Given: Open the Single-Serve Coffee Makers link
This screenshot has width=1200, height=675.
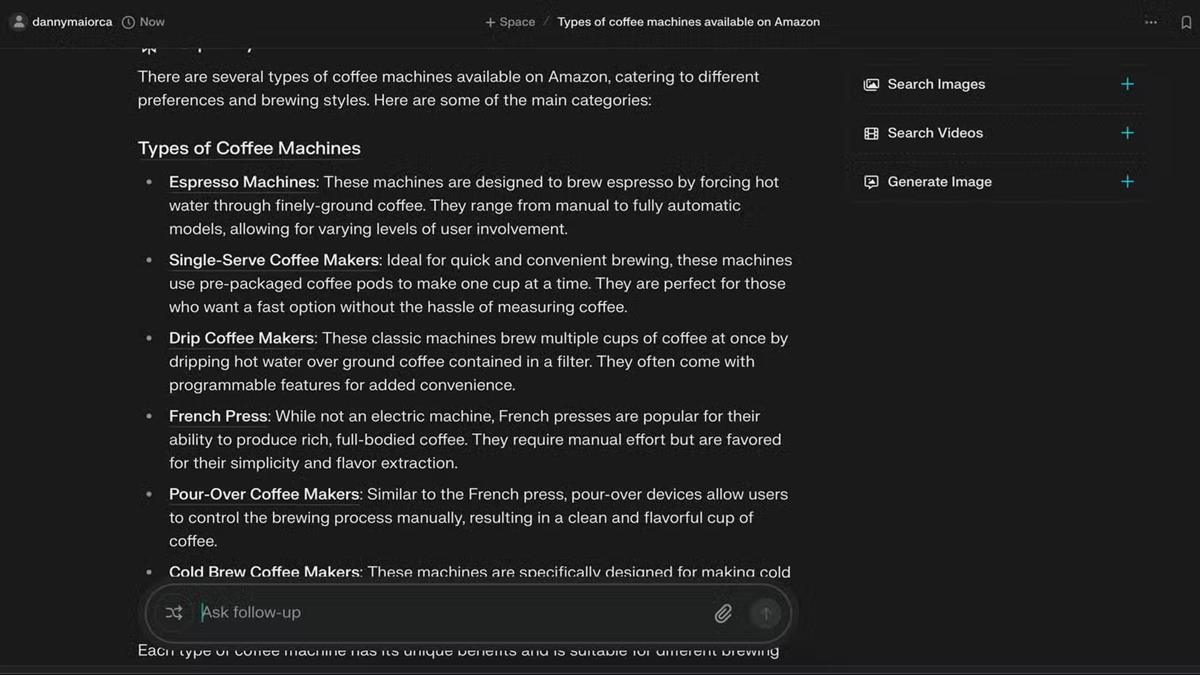Looking at the screenshot, I should click(x=273, y=260).
